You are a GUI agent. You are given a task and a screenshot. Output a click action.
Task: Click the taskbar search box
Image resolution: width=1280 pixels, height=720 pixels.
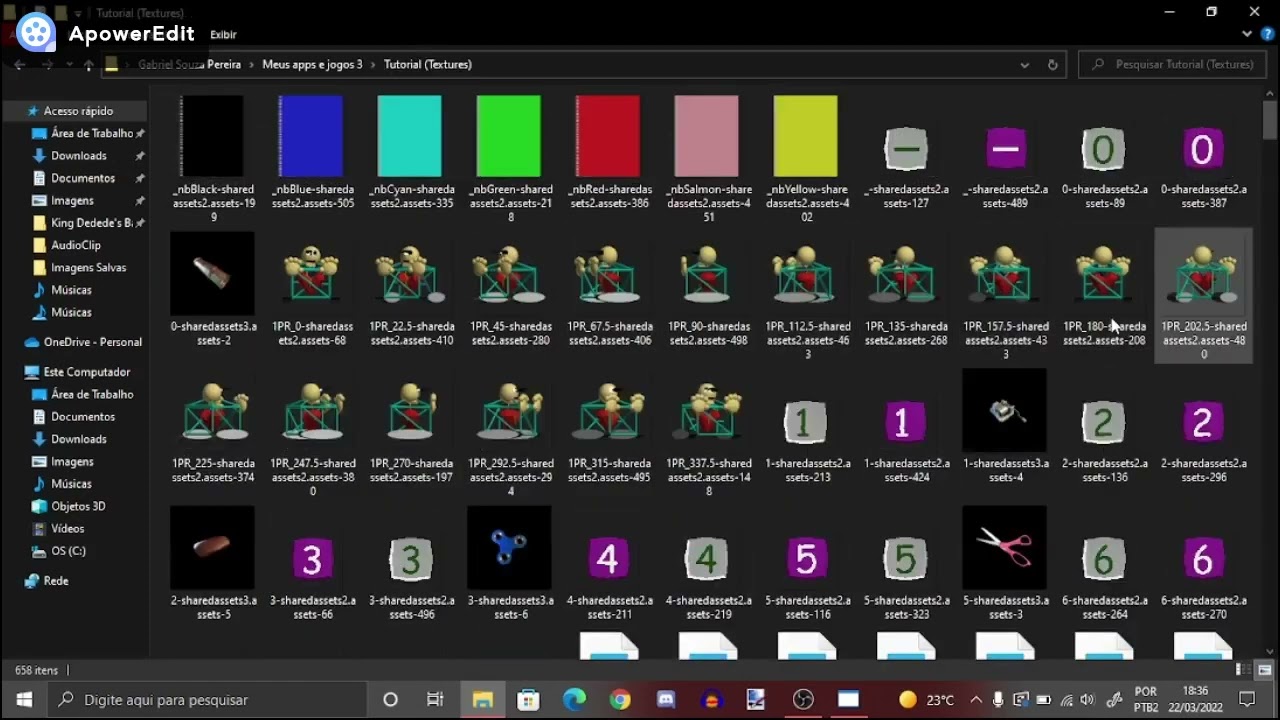[x=206, y=700]
